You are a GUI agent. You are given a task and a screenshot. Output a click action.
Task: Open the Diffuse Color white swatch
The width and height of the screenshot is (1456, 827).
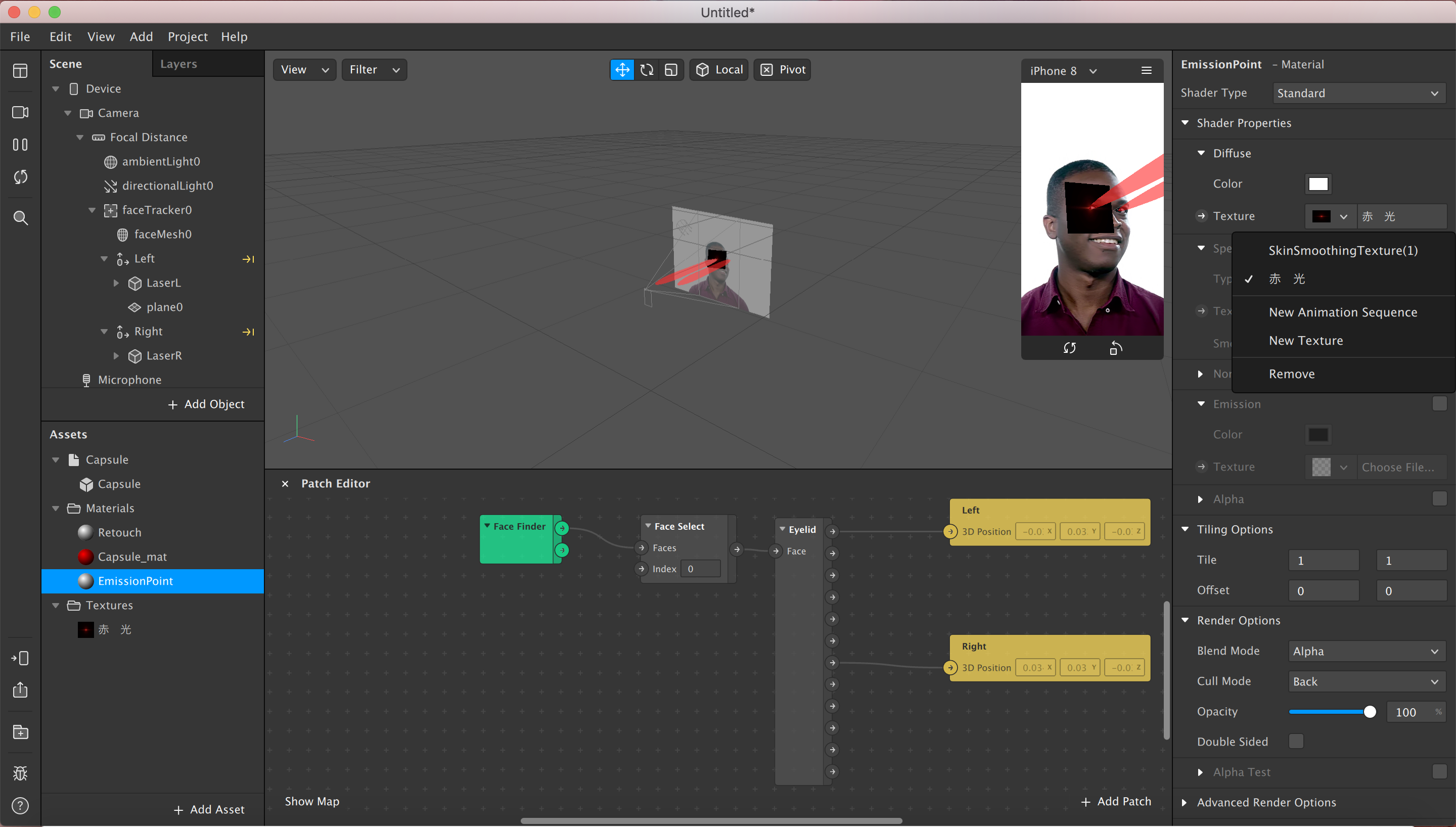click(1318, 184)
